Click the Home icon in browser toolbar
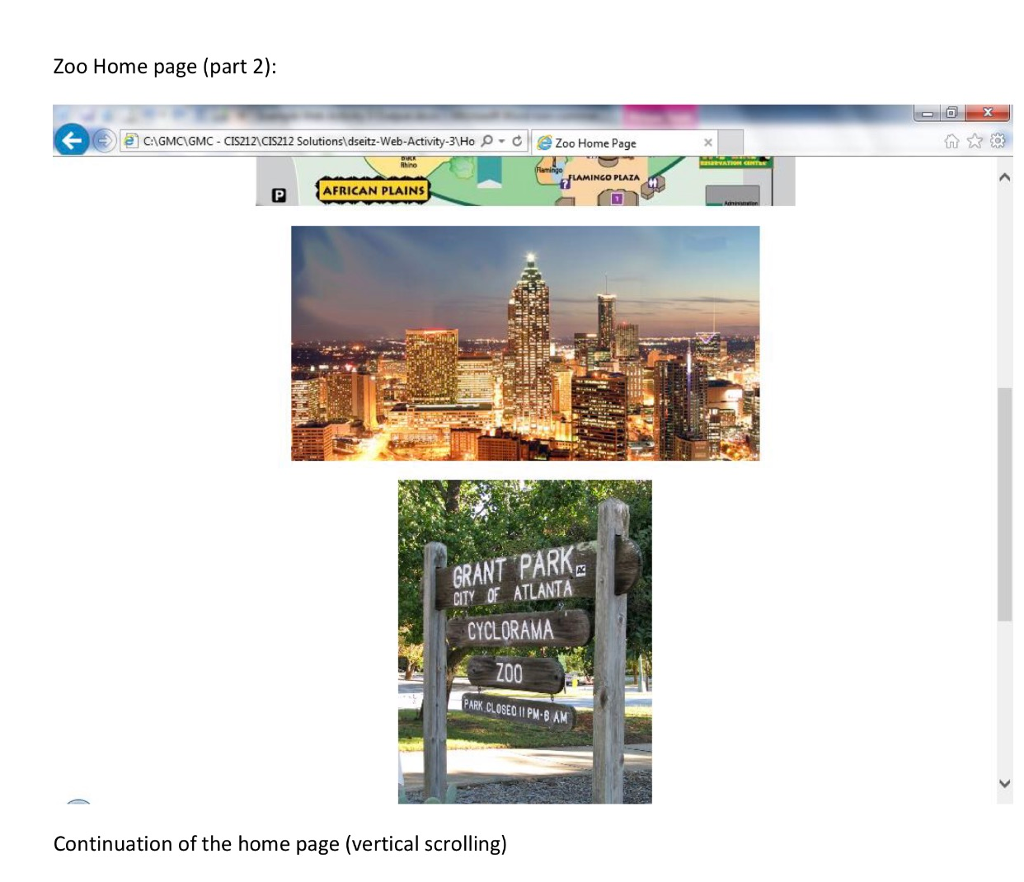 [x=952, y=142]
